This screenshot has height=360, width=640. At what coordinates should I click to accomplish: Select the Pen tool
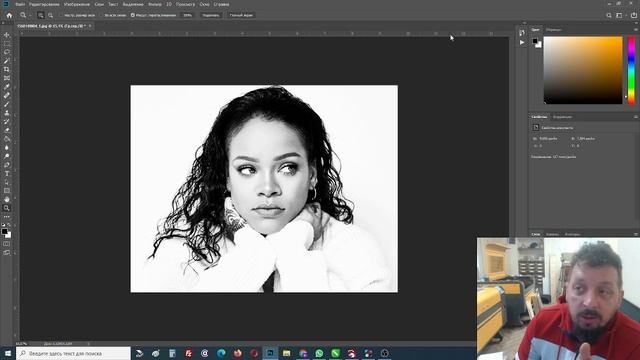pos(7,165)
